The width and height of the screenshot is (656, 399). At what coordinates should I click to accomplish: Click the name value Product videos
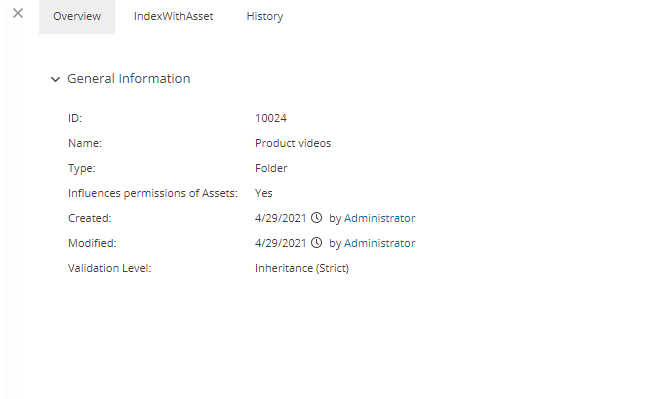tap(293, 143)
